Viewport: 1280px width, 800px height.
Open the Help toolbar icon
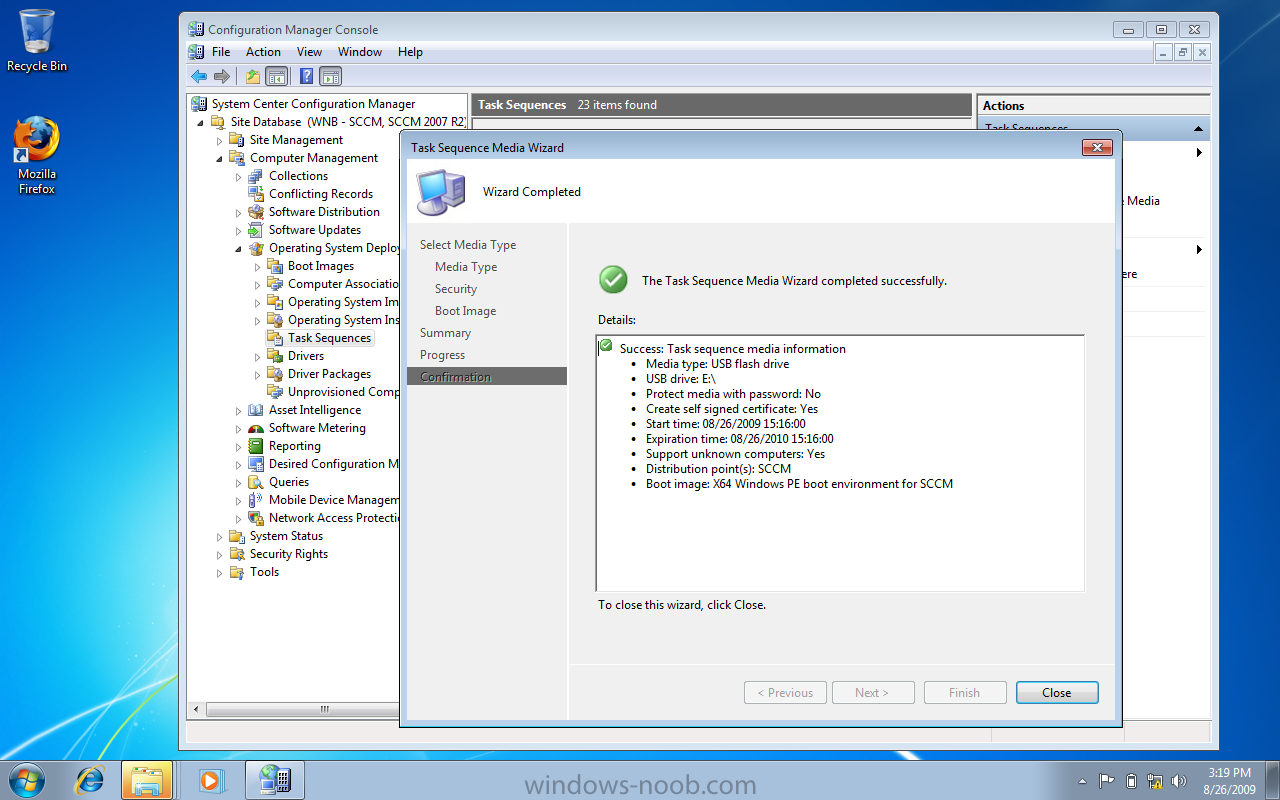[307, 76]
